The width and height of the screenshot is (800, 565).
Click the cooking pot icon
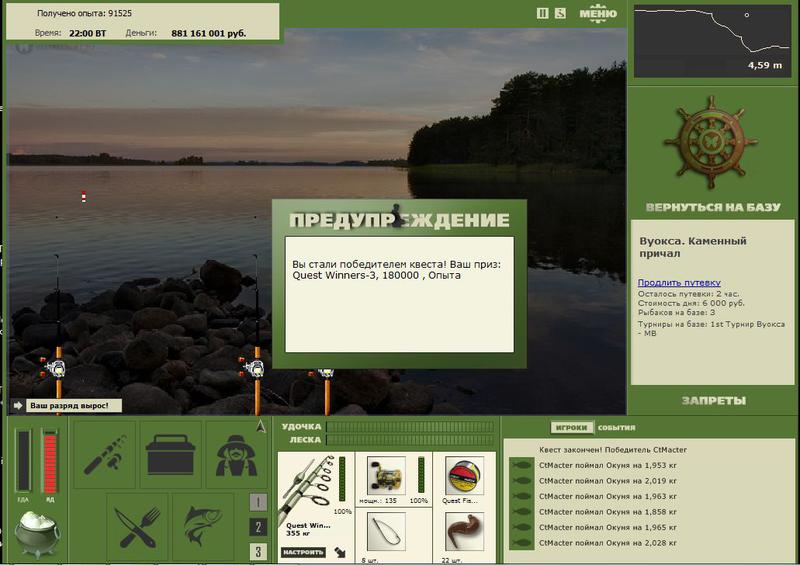37,533
